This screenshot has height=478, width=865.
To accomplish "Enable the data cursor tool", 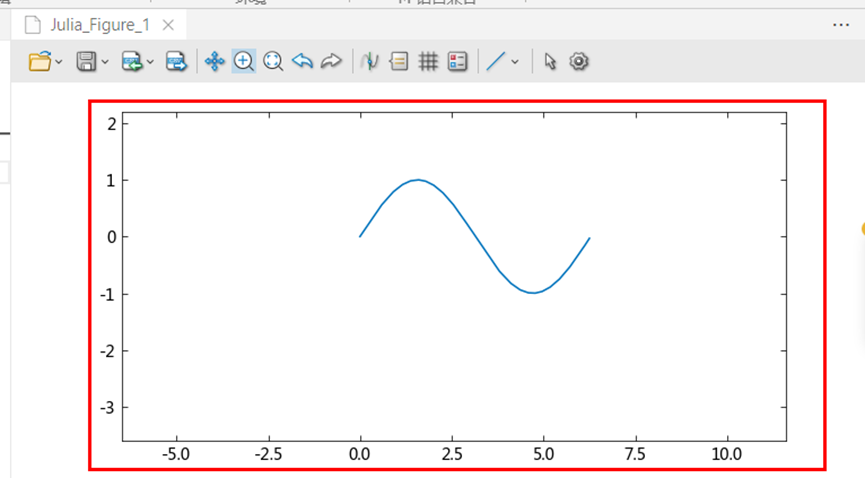I will 370,61.
